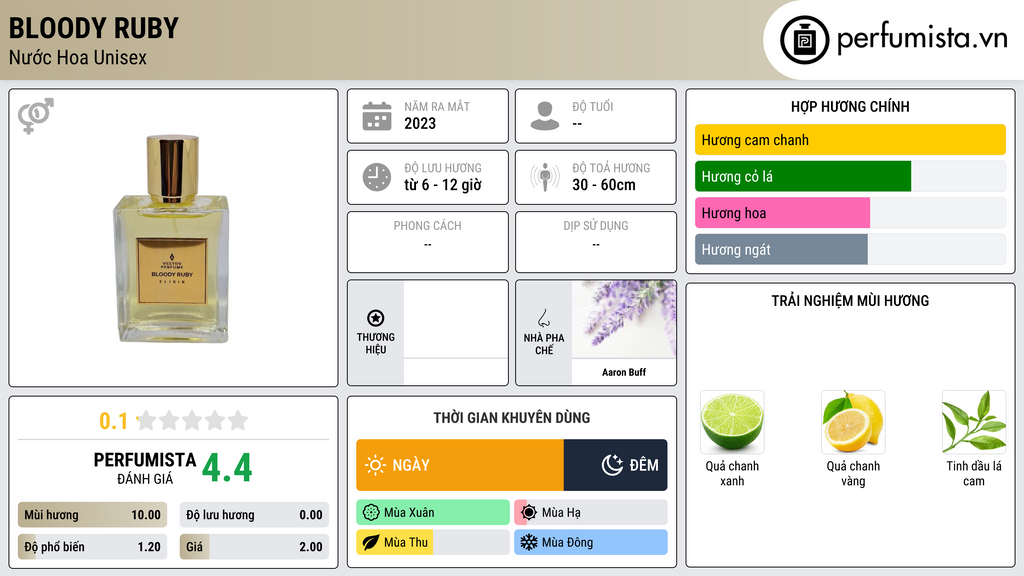Image resolution: width=1024 pixels, height=576 pixels.
Task: Click the calendar icon beside Năm ra mắt
Action: [377, 116]
